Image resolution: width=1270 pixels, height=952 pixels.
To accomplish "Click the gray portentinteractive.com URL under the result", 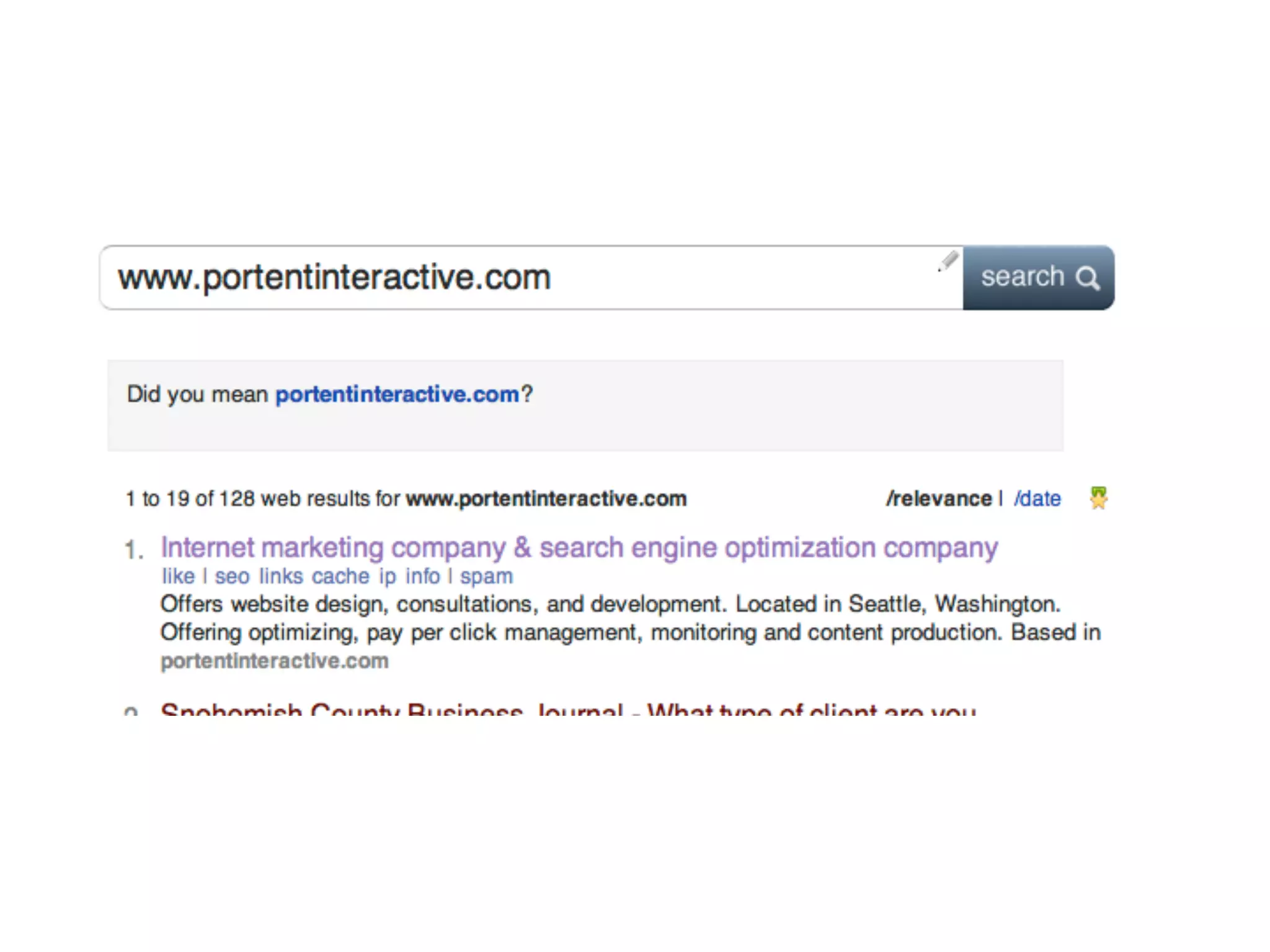I will pyautogui.click(x=275, y=661).
